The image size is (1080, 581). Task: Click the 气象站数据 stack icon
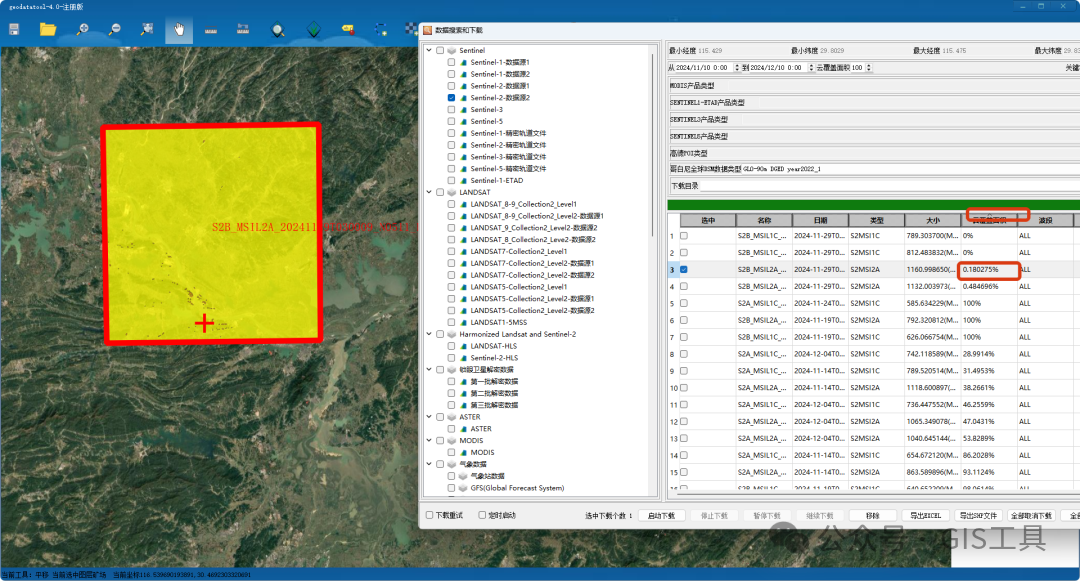coord(464,476)
